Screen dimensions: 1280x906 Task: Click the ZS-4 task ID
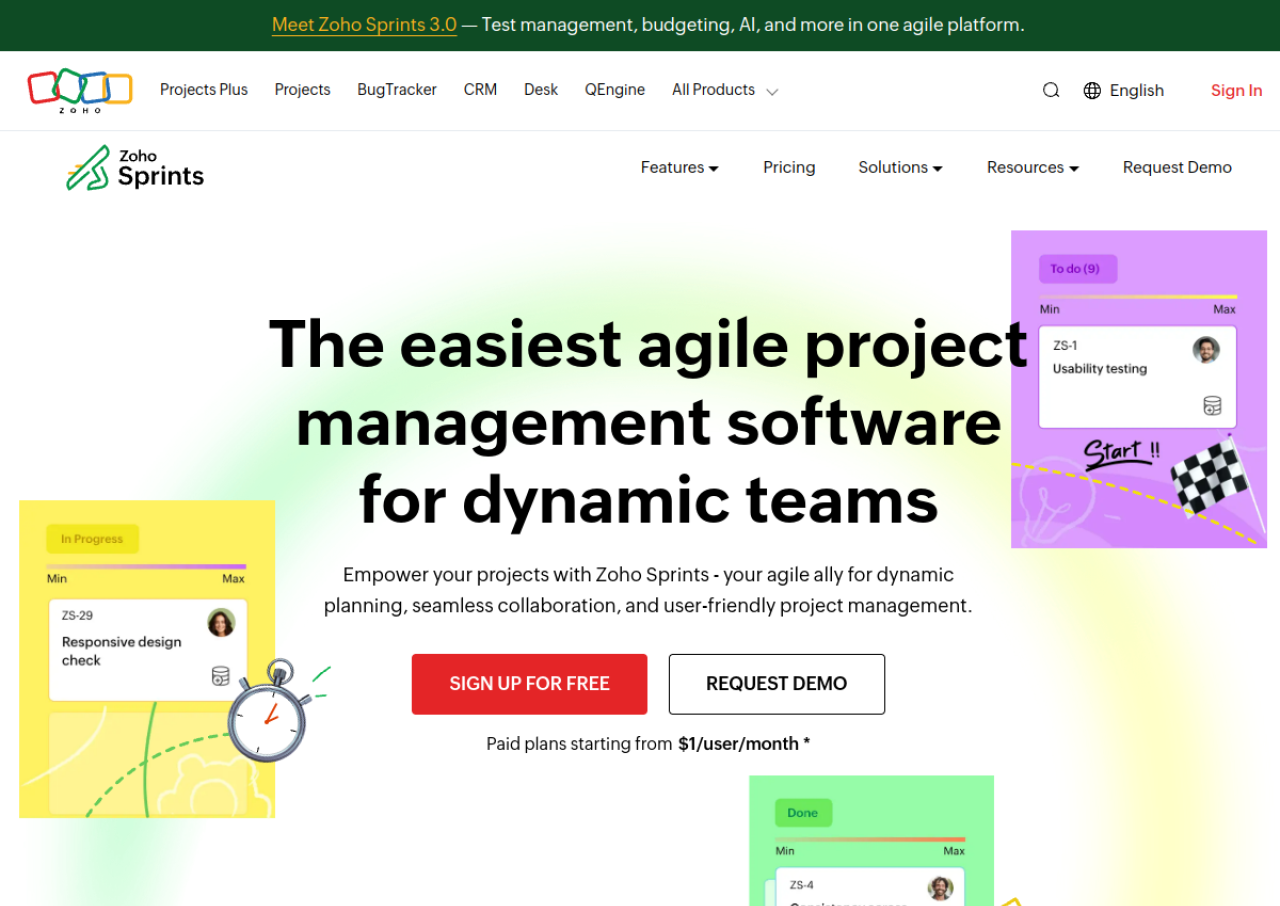(801, 885)
